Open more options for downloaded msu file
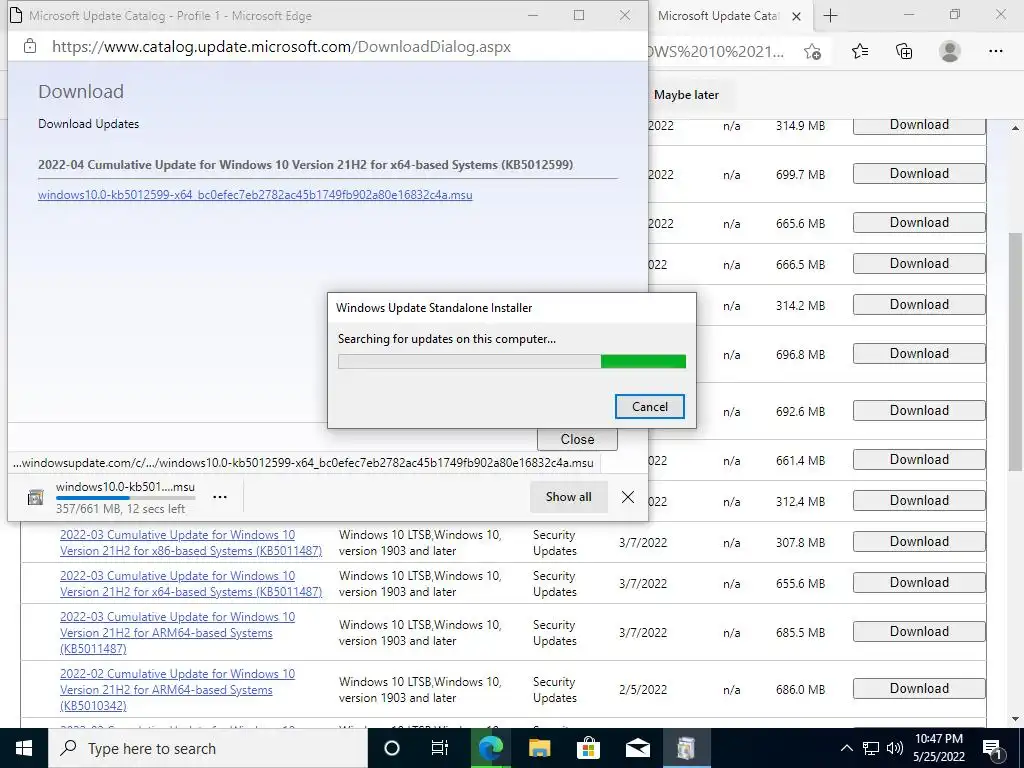Image resolution: width=1024 pixels, height=768 pixels. 220,497
